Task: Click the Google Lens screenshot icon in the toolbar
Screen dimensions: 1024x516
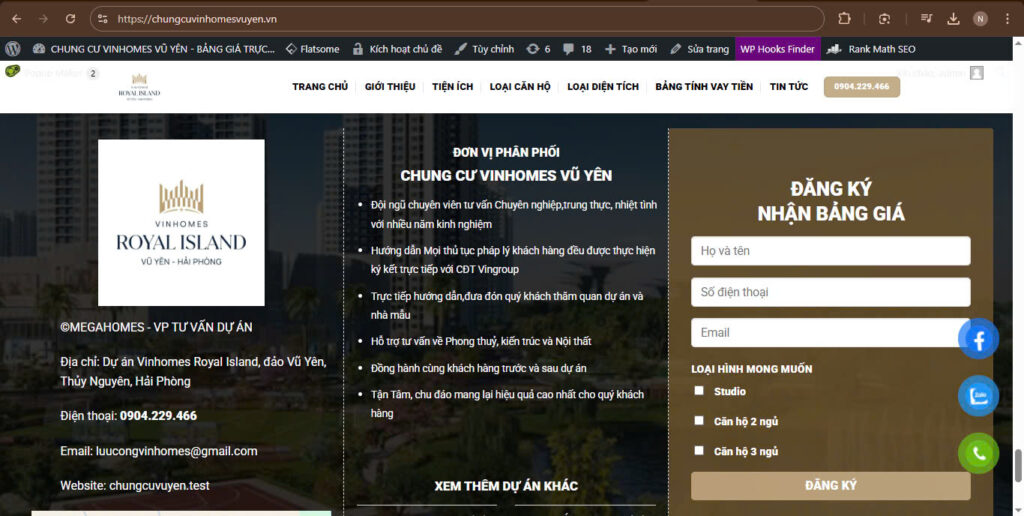Action: [x=884, y=19]
